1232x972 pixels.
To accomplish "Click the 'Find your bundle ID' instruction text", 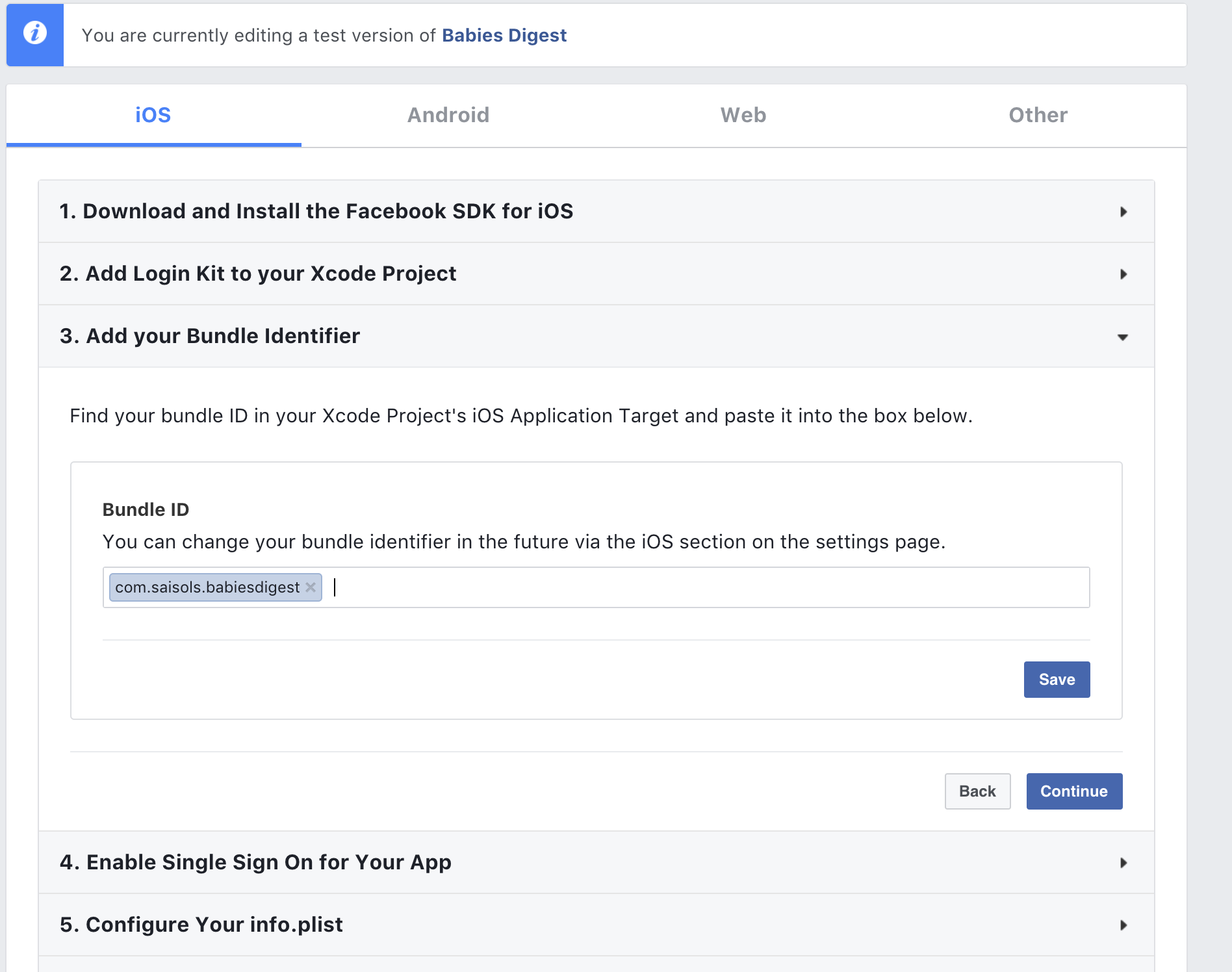I will pyautogui.click(x=521, y=416).
